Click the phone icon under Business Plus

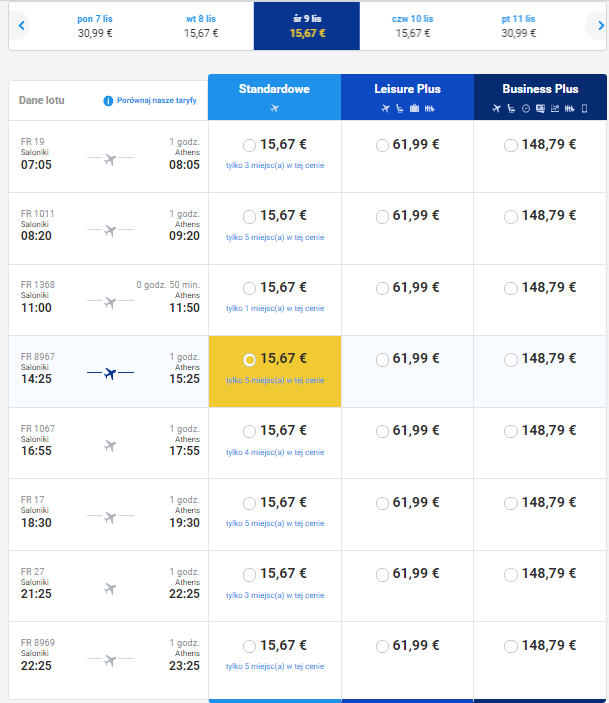pyautogui.click(x=584, y=108)
